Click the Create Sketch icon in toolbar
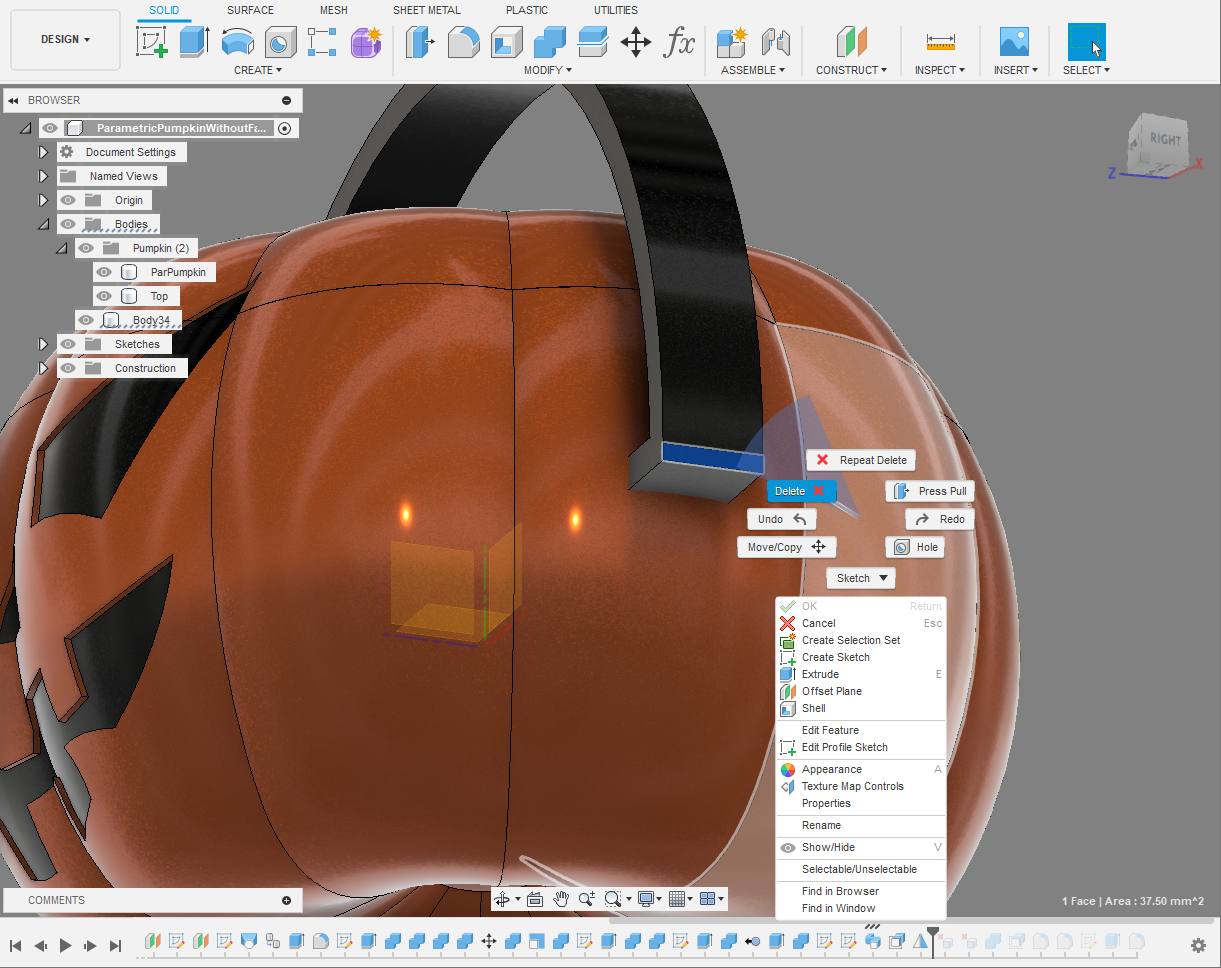This screenshot has width=1221, height=968. click(x=151, y=42)
